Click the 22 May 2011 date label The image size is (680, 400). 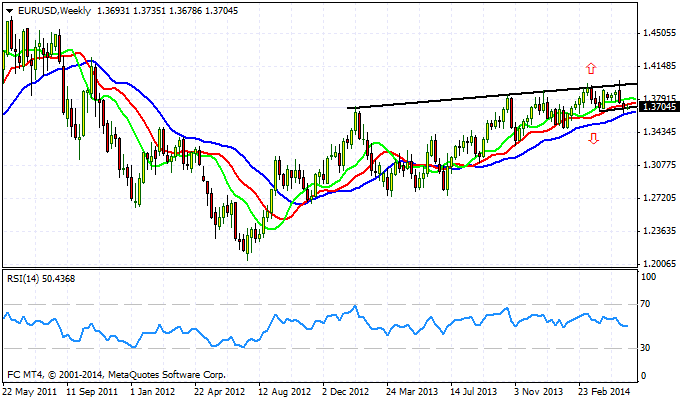point(29,391)
